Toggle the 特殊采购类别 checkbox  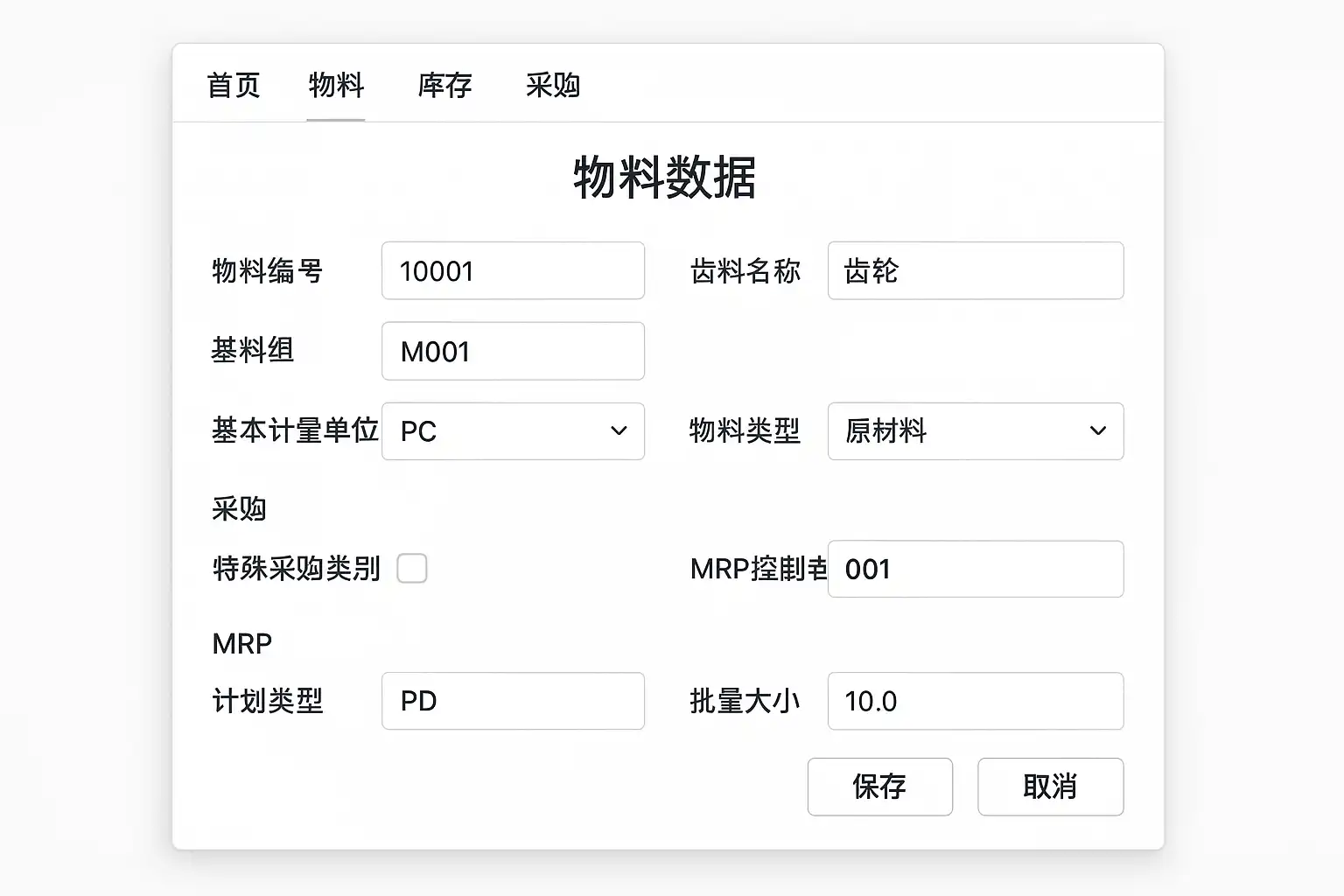click(x=412, y=569)
